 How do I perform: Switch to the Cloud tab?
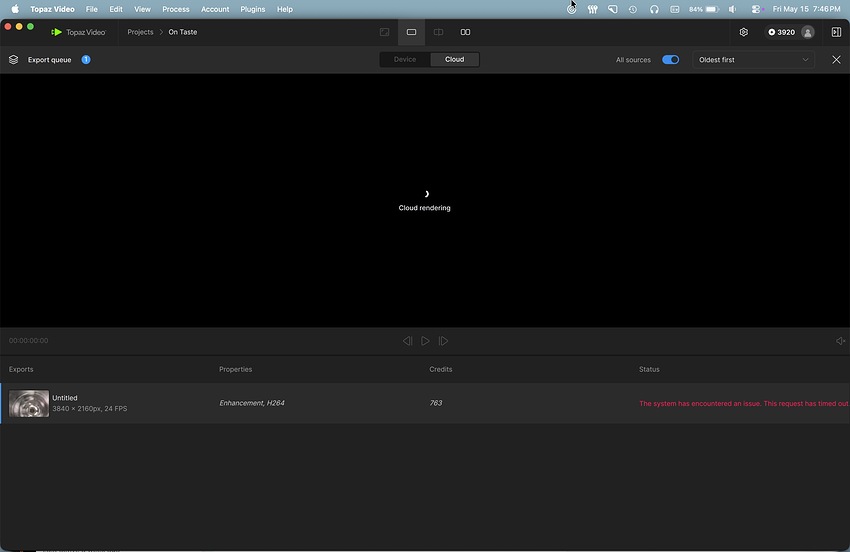point(454,60)
